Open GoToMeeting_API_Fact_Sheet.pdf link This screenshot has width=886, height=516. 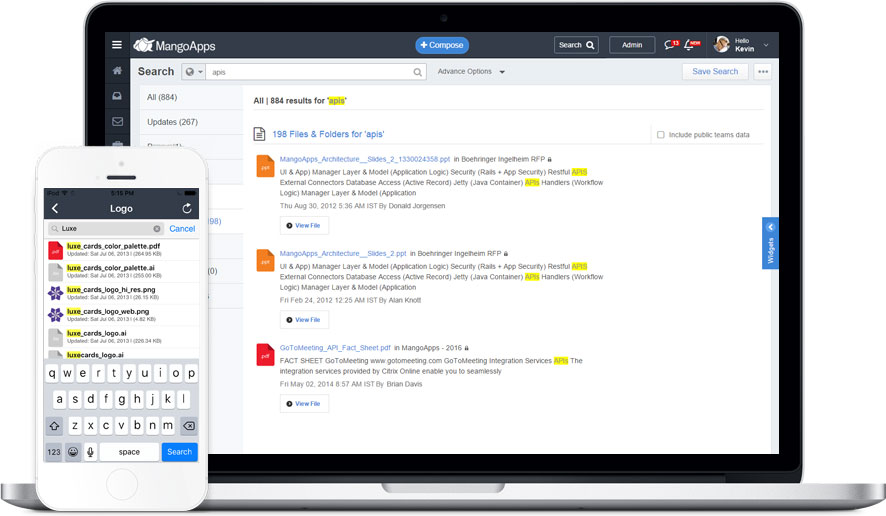[335, 348]
